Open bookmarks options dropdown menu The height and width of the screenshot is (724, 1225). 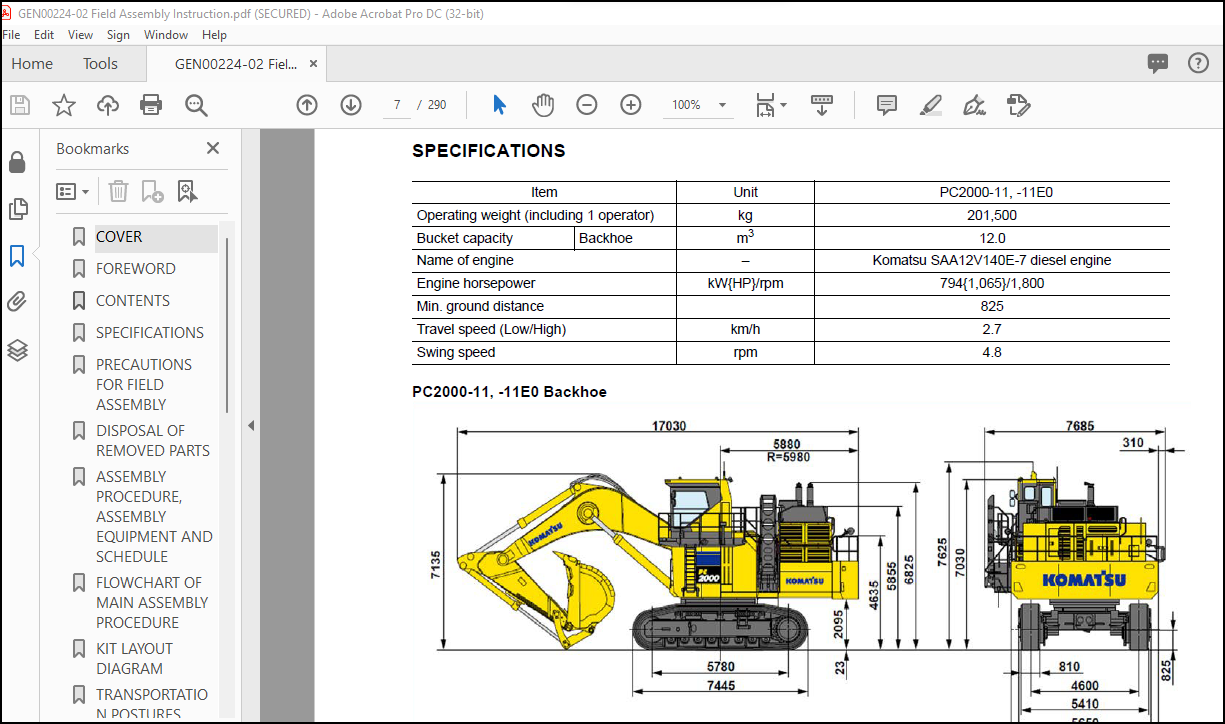pos(73,191)
